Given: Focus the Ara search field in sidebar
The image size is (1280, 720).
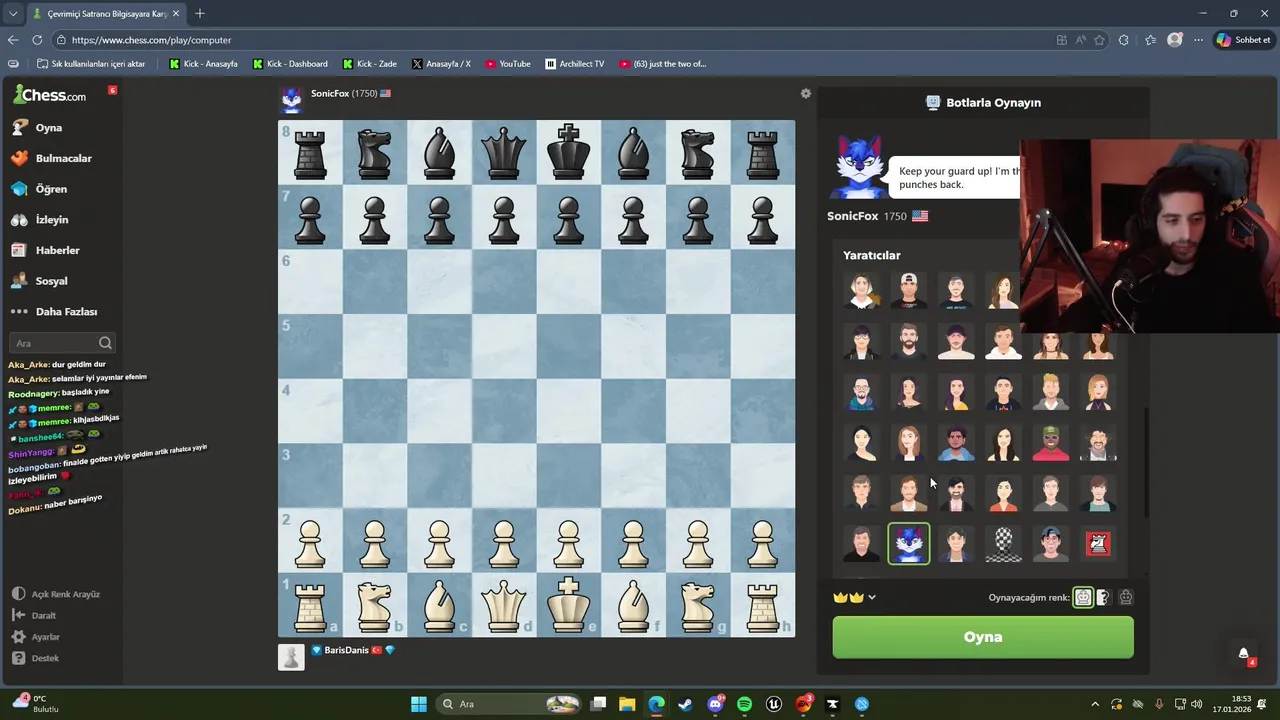Looking at the screenshot, I should tap(62, 343).
